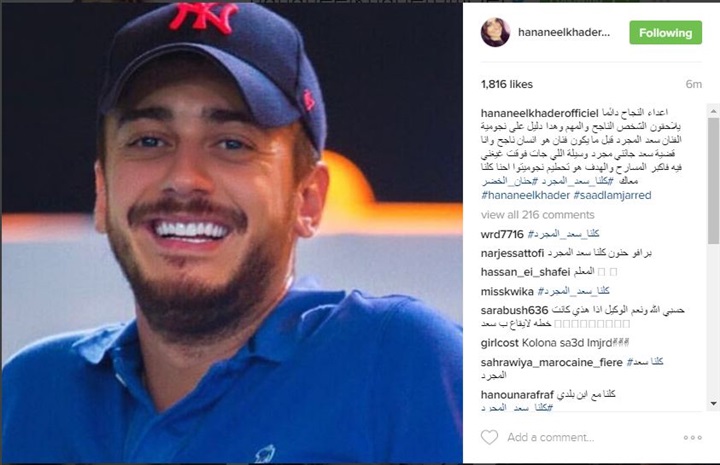
Task: Visit misskwika's profile
Action: point(507,292)
